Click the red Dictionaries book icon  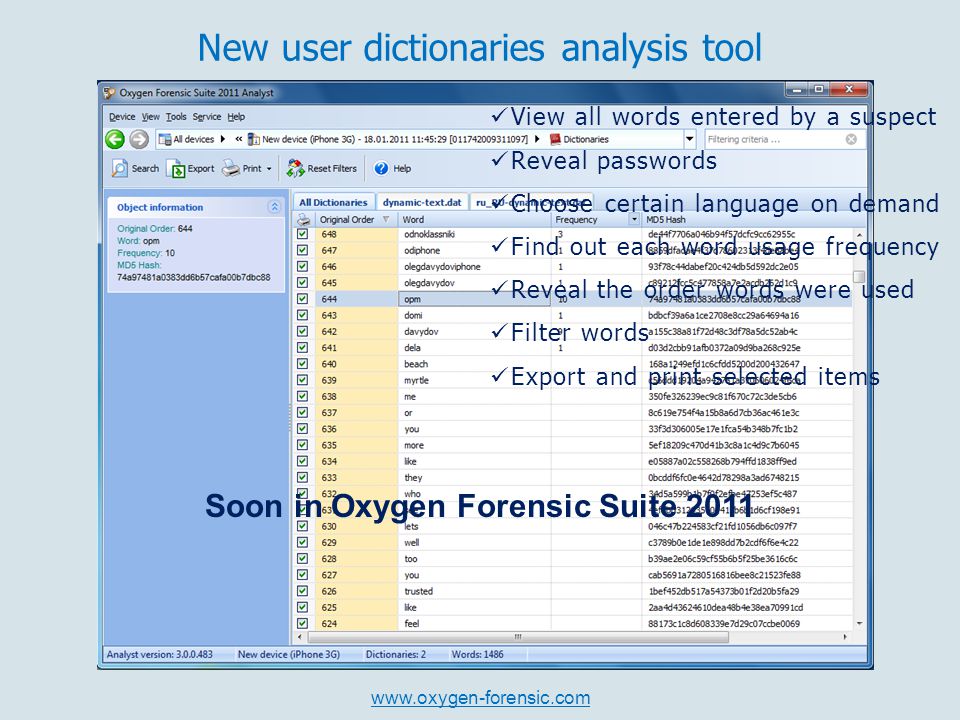pyautogui.click(x=555, y=140)
